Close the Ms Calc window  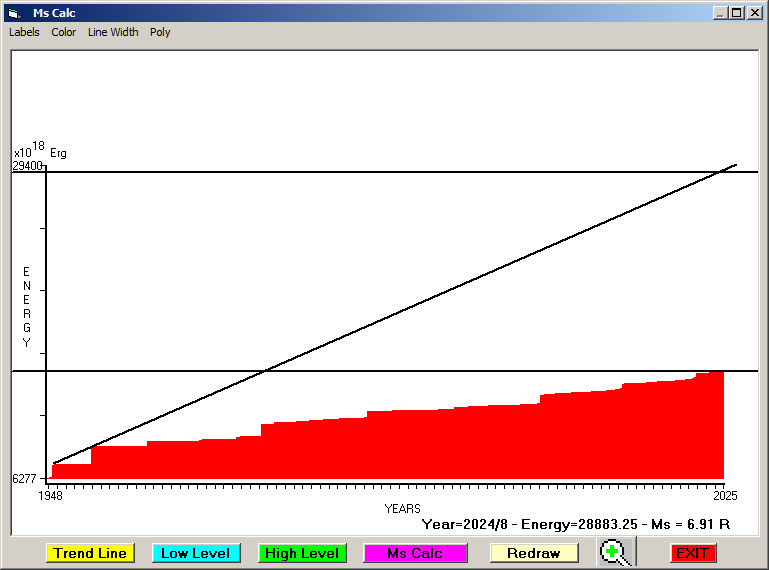(754, 13)
